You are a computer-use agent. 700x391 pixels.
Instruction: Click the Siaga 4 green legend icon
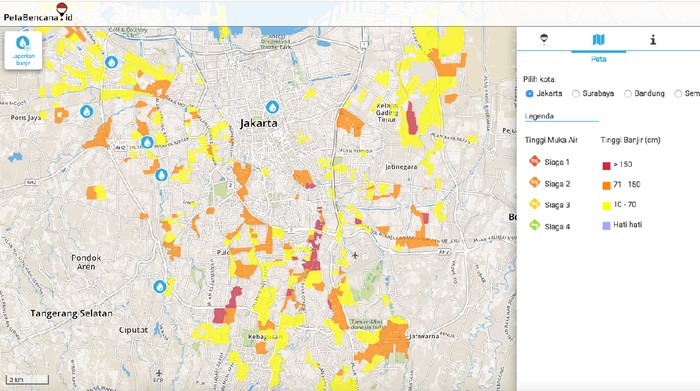coord(534,225)
